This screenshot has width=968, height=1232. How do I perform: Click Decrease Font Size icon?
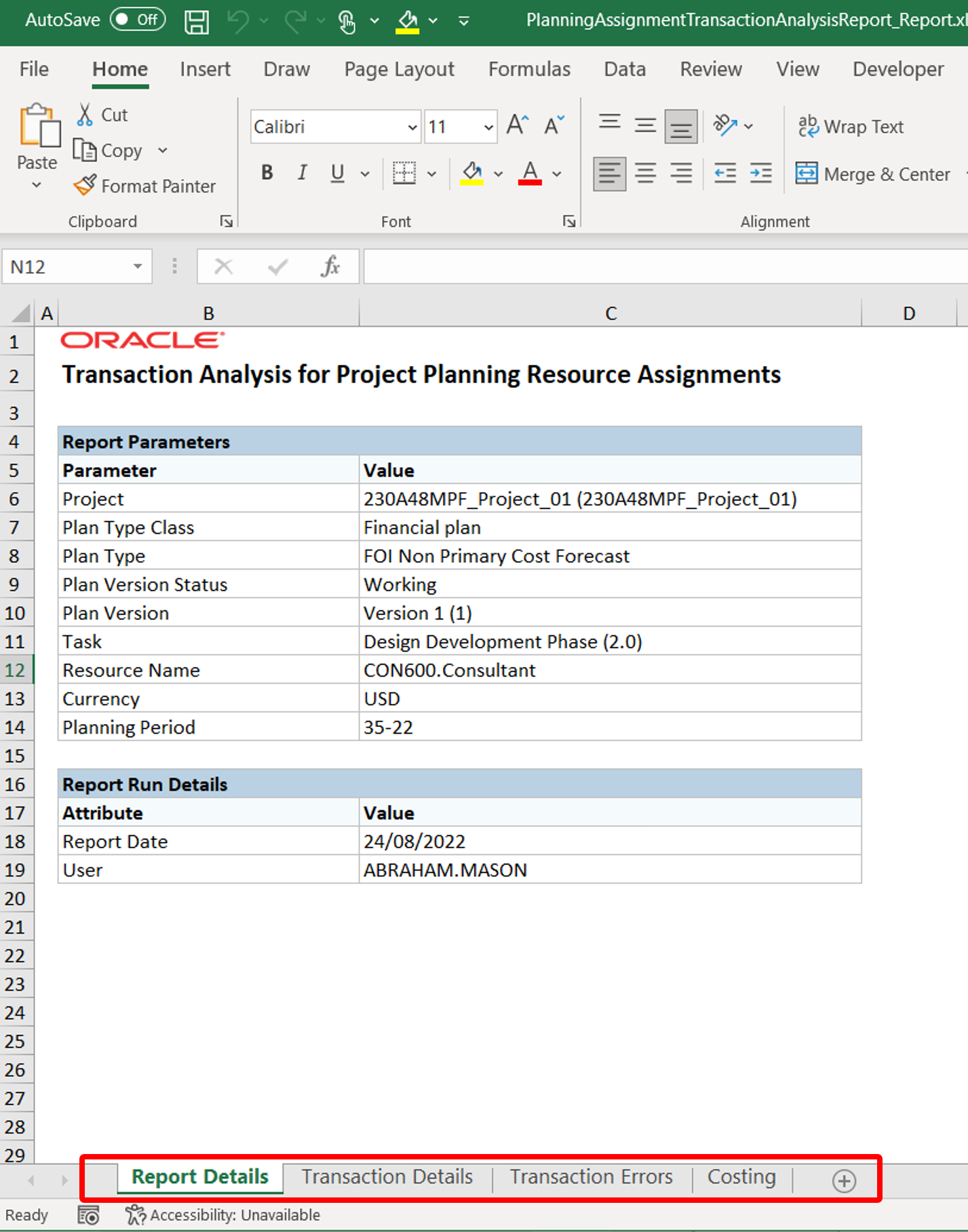554,125
